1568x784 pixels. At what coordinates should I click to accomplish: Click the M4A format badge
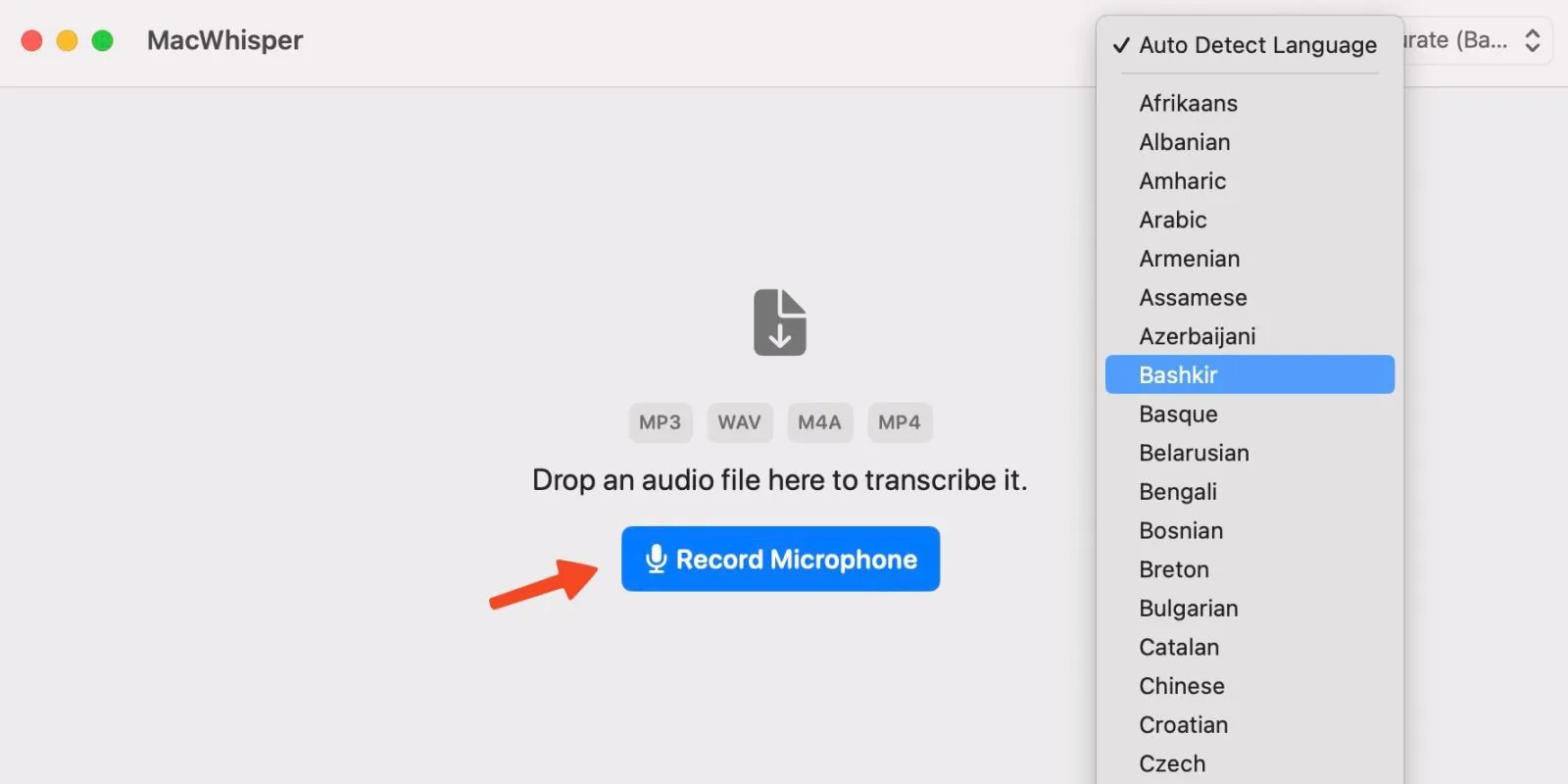point(819,422)
